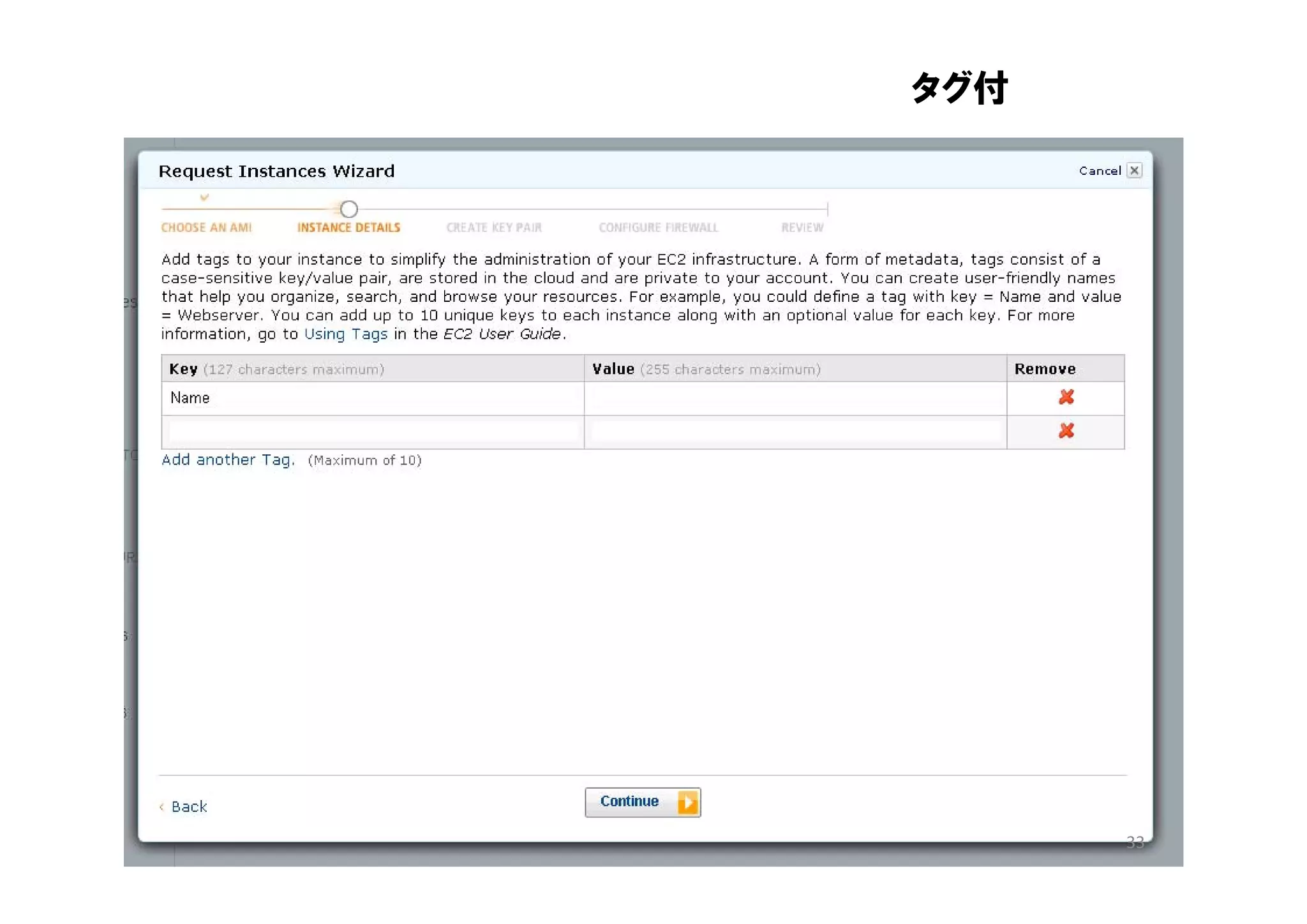
Task: Open the Using Tags guide link
Action: coord(345,334)
